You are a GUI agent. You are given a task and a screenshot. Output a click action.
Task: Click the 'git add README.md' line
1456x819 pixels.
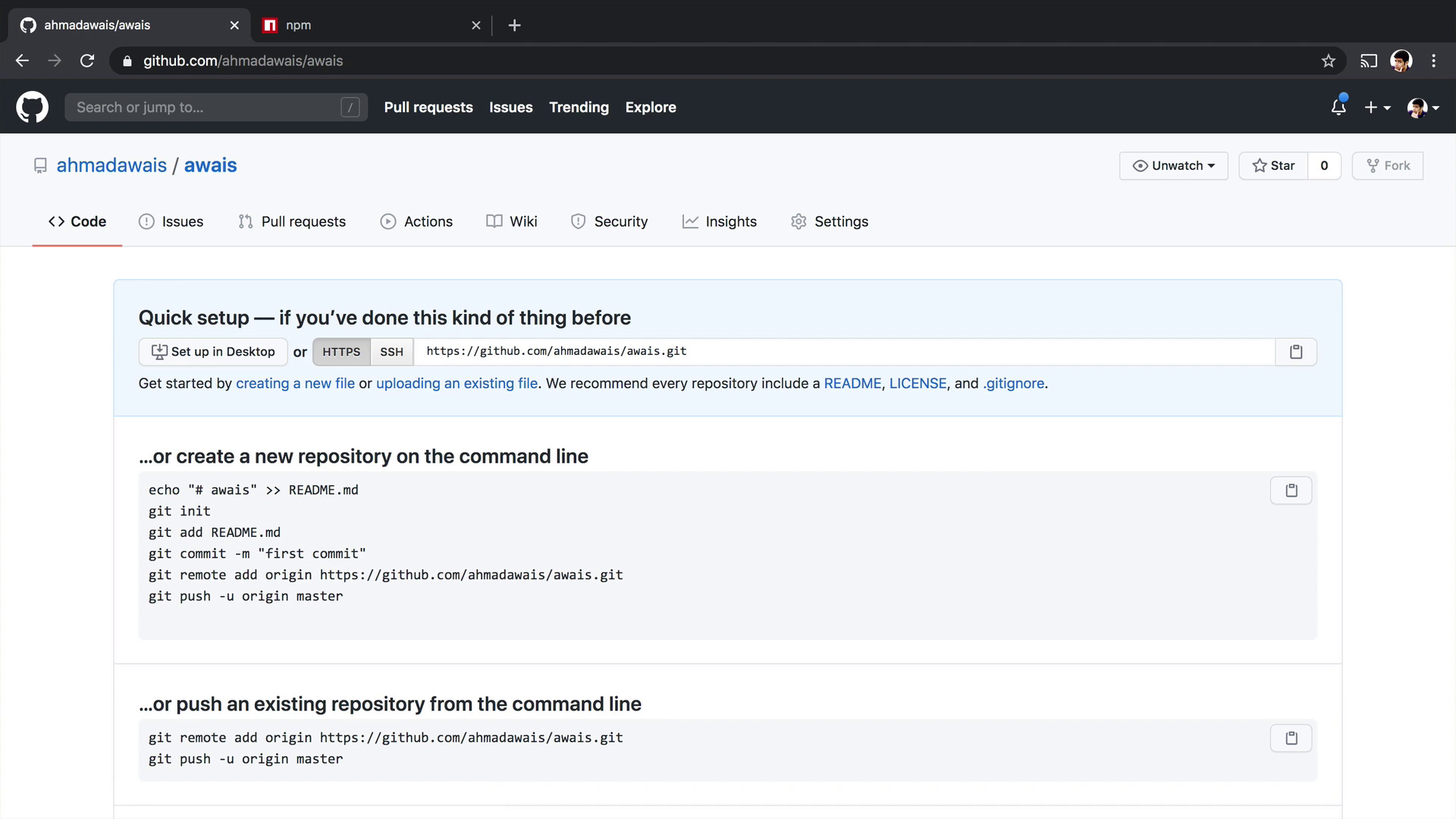point(215,532)
